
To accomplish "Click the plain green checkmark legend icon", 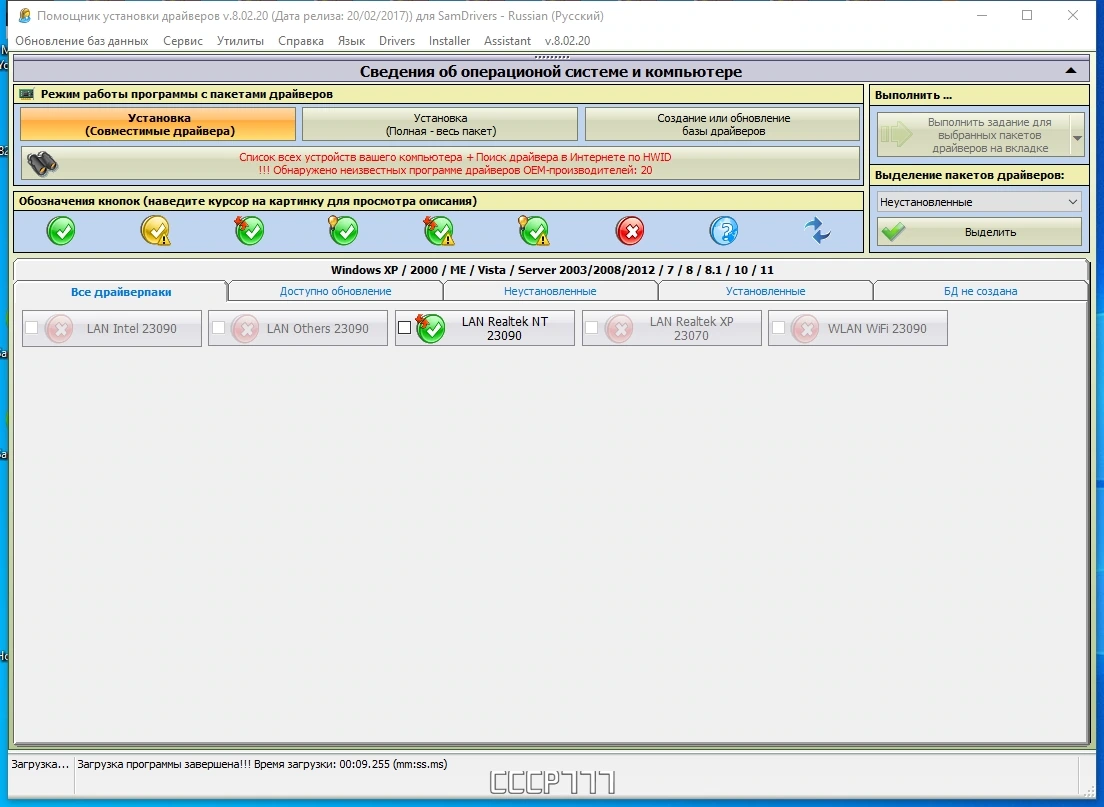I will [x=61, y=230].
